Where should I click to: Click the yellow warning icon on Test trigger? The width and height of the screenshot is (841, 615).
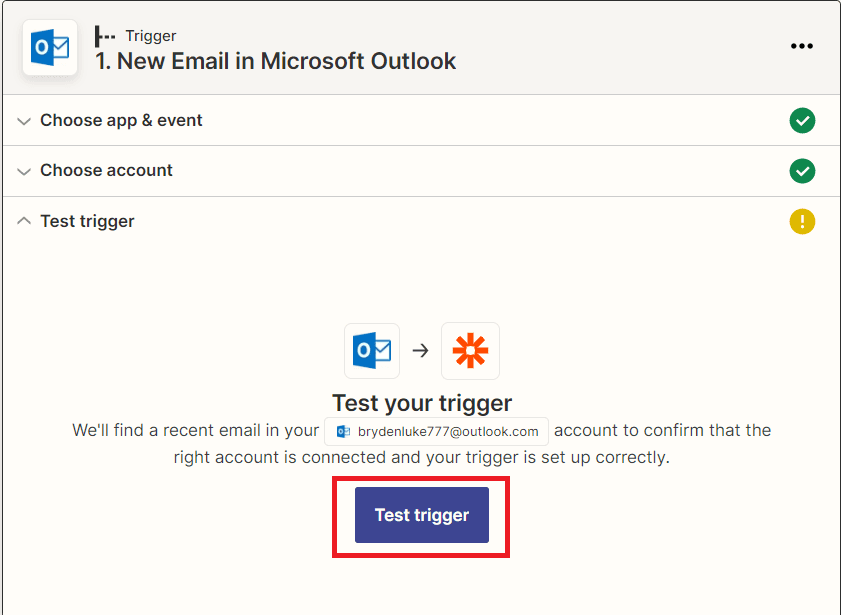coord(802,222)
